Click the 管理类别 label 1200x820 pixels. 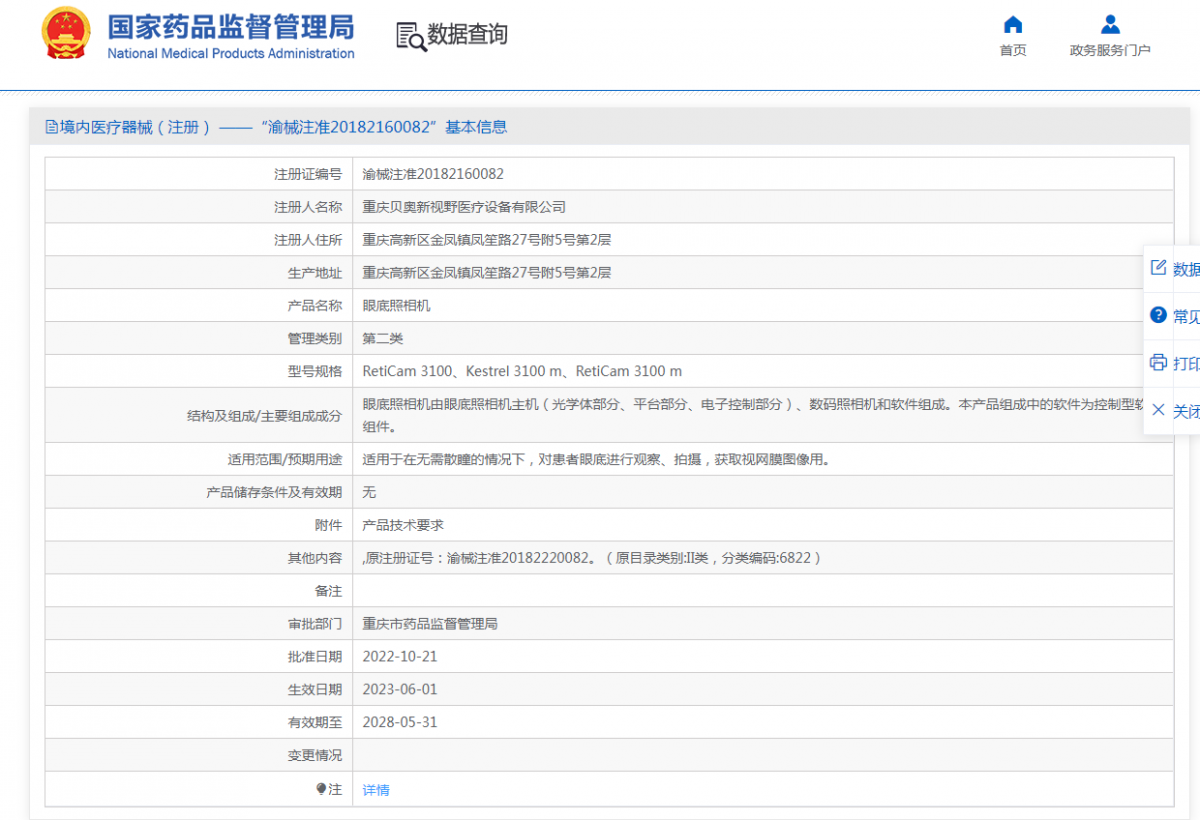(315, 339)
